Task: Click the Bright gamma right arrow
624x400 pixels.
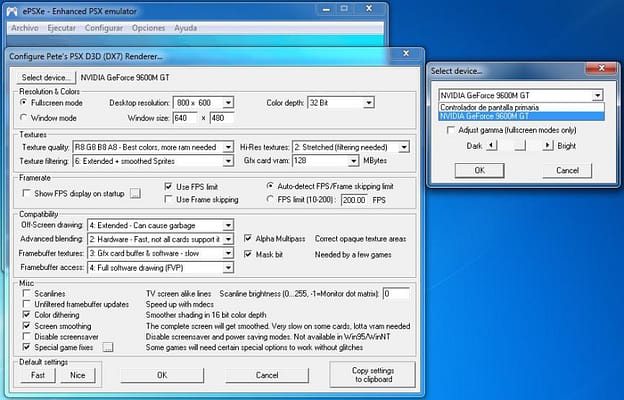Action: click(x=548, y=145)
